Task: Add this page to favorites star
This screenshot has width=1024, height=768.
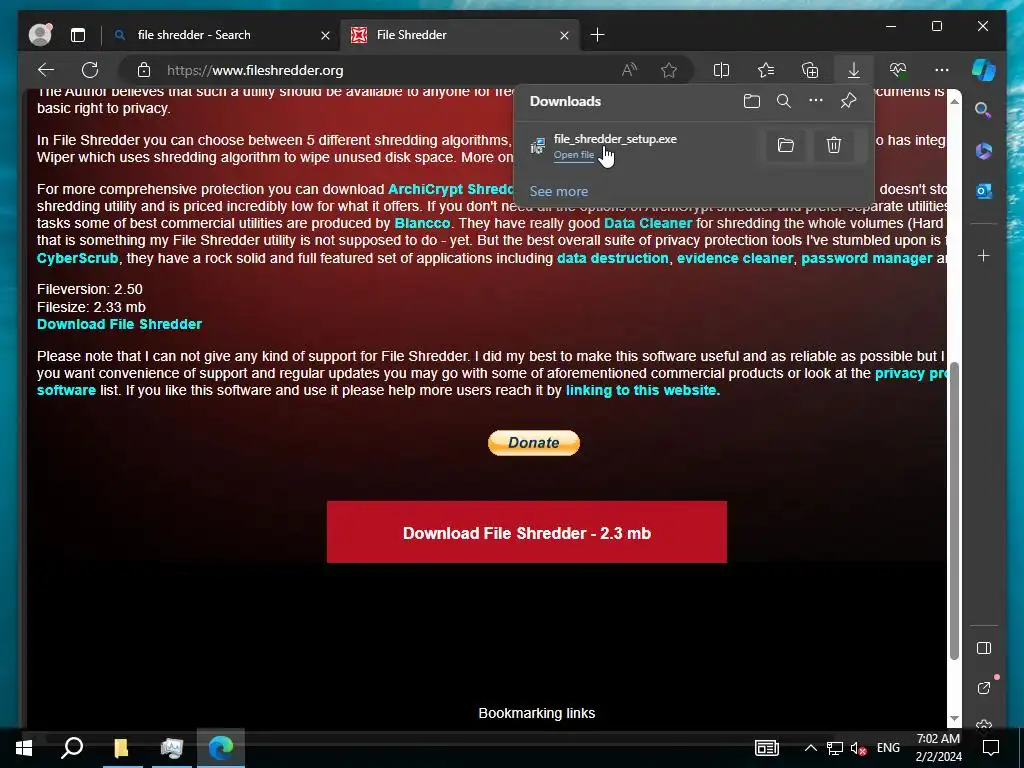Action: (x=669, y=70)
